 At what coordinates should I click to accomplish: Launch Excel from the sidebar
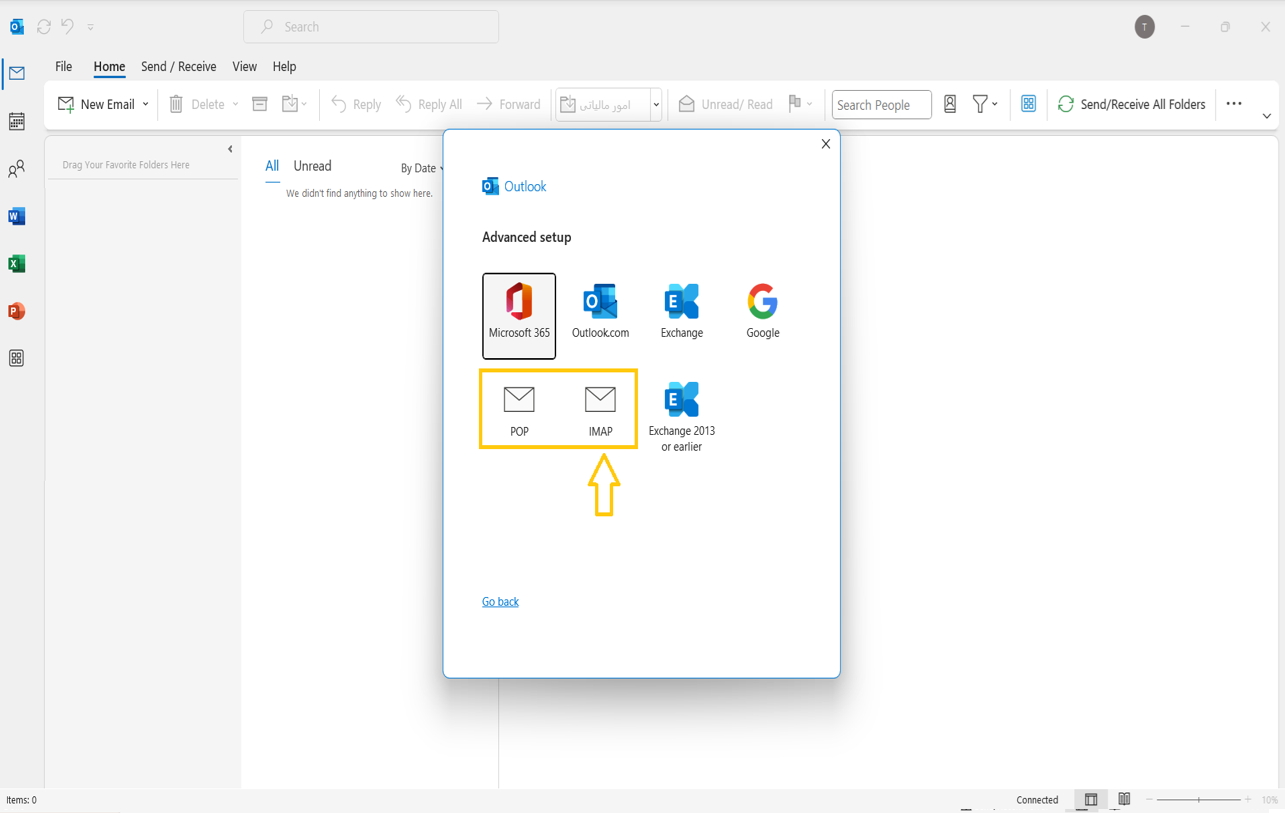click(x=17, y=264)
